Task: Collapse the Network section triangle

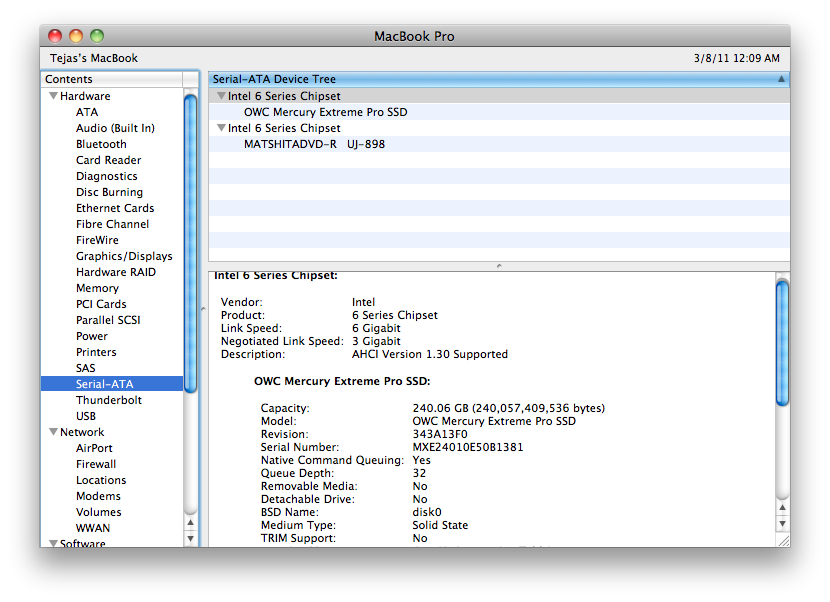Action: click(53, 432)
